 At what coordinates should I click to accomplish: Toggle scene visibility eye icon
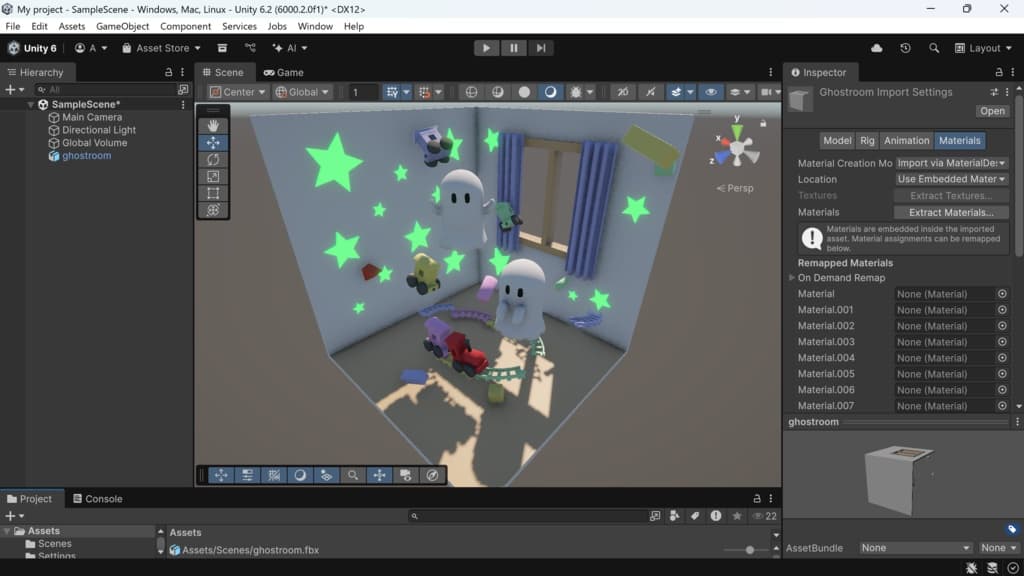point(711,92)
